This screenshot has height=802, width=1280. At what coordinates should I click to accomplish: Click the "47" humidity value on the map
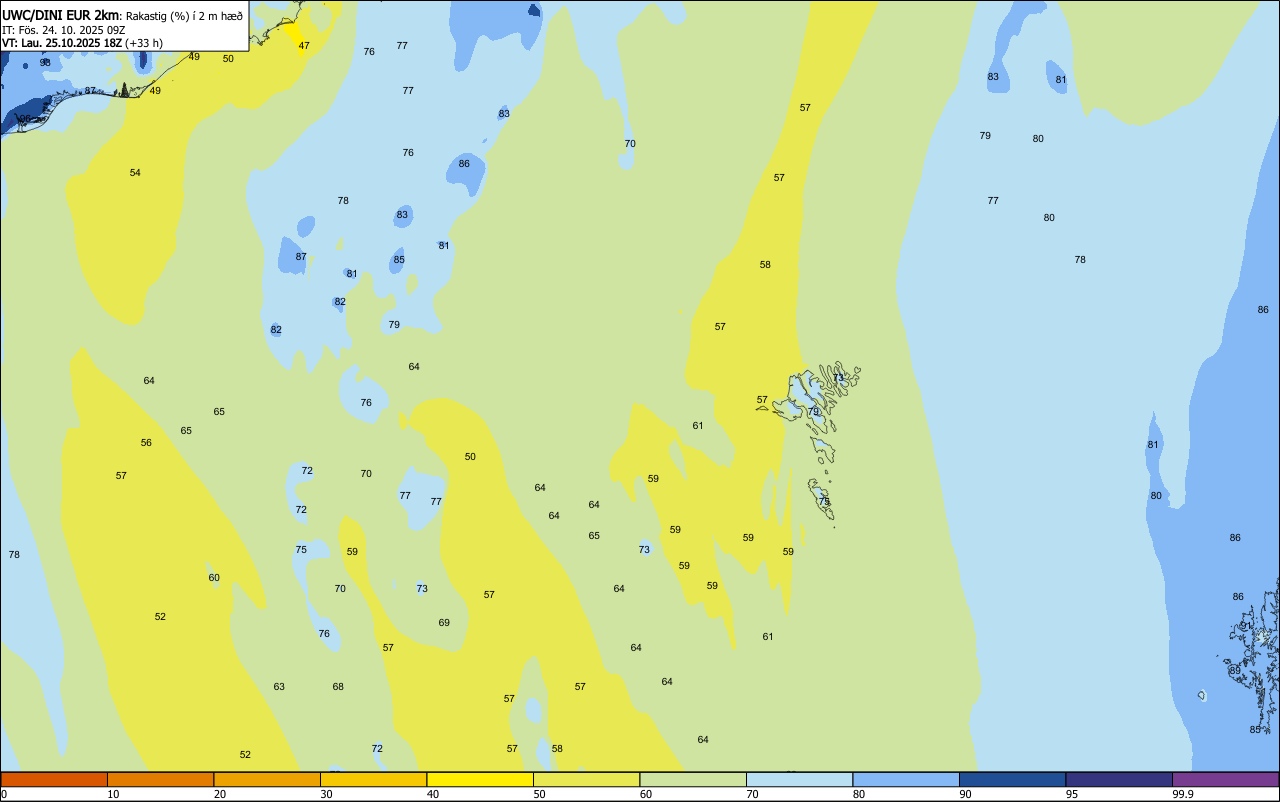304,46
